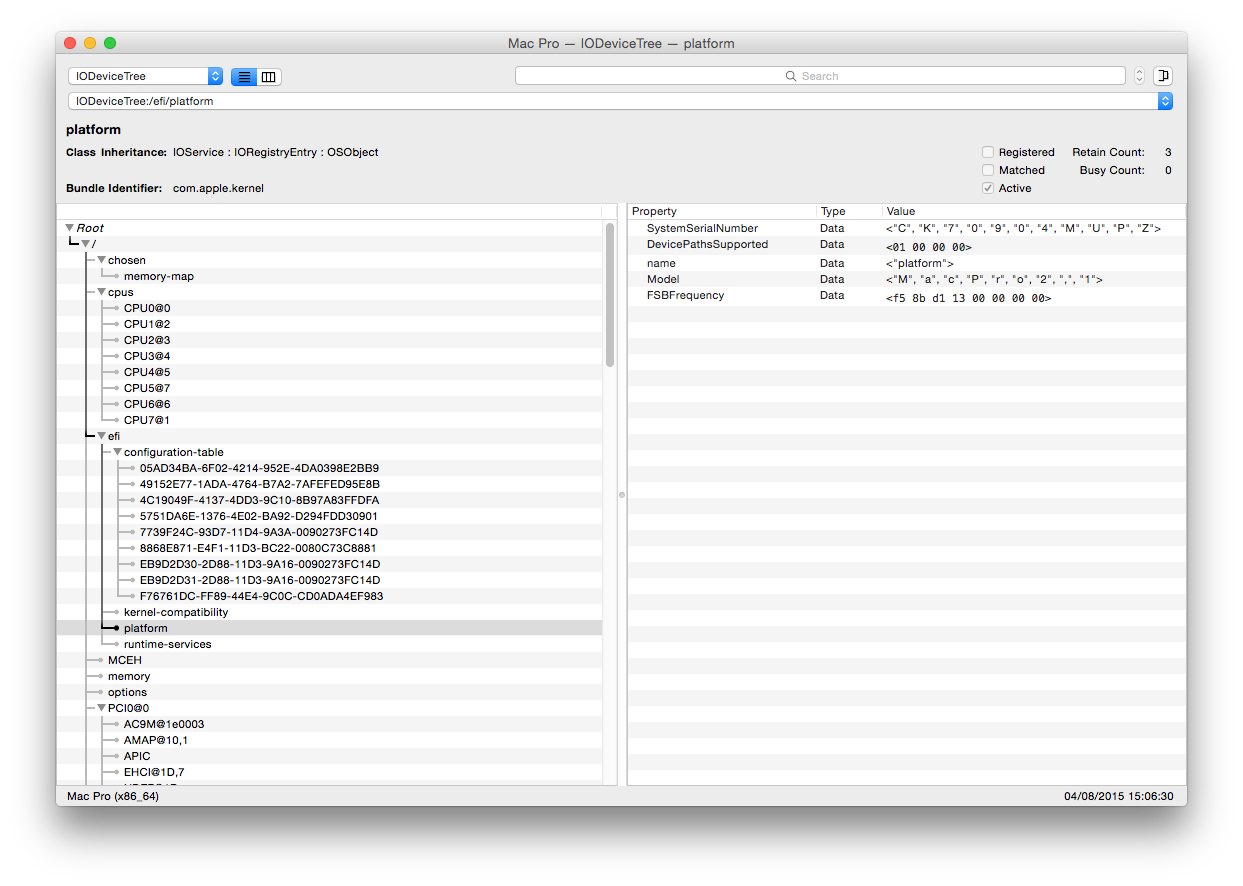
Task: Select CPU1@2 in the tree
Action: [147, 324]
